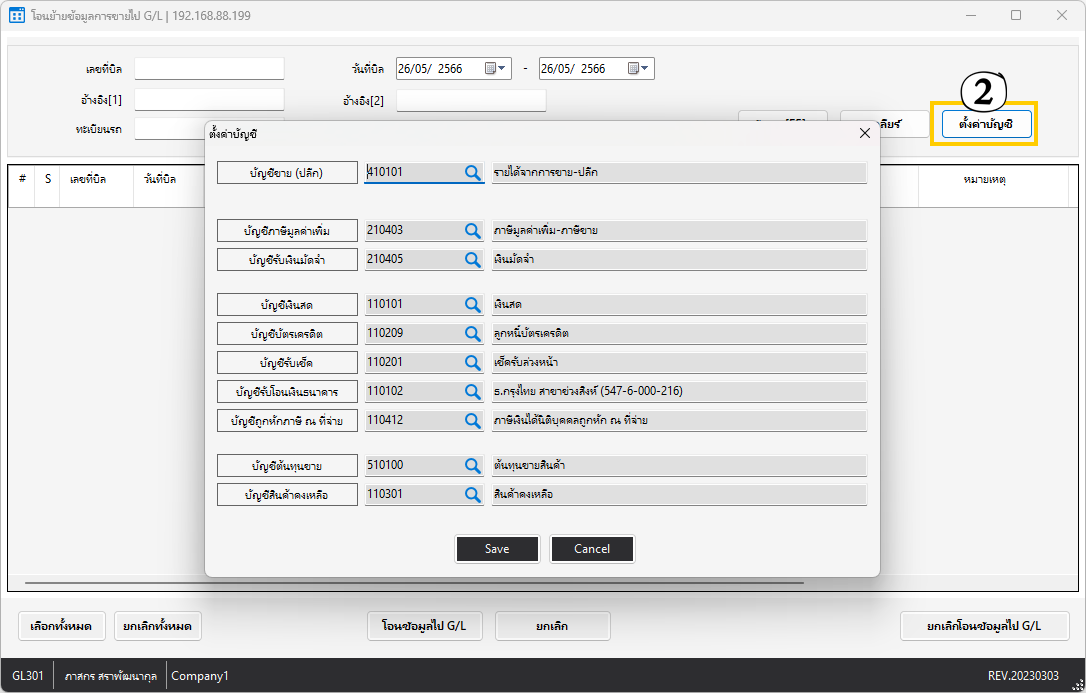Viewport: 1086px width, 693px height.
Task: Click the search icon for account 410101
Action: pyautogui.click(x=473, y=172)
